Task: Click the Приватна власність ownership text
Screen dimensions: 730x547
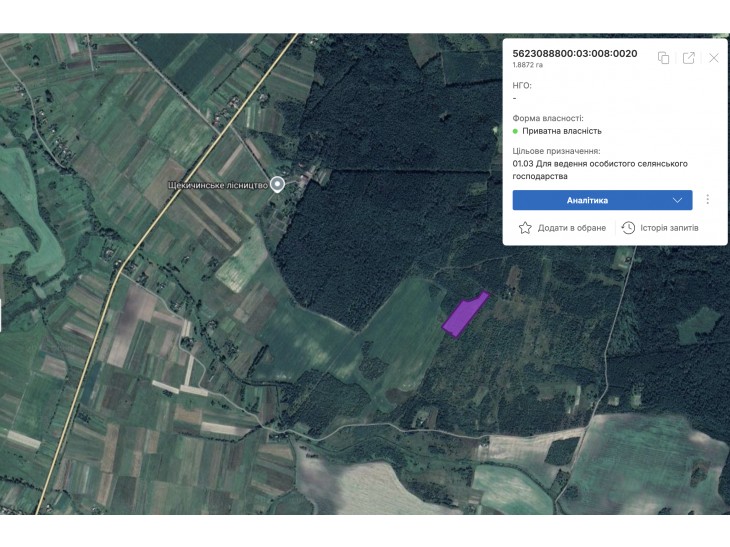Action: click(x=561, y=131)
